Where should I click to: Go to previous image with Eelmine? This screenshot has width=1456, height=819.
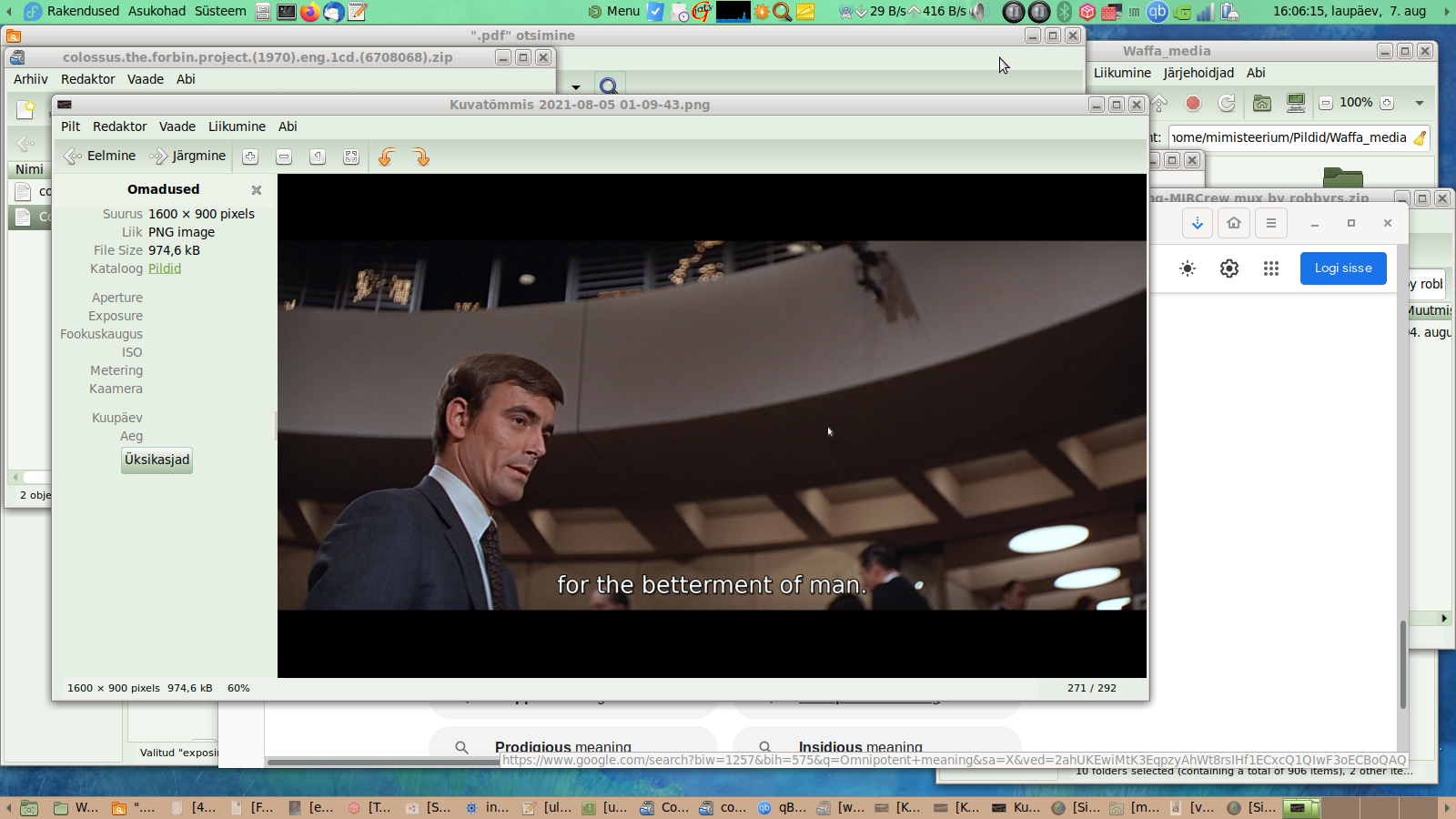(x=100, y=156)
